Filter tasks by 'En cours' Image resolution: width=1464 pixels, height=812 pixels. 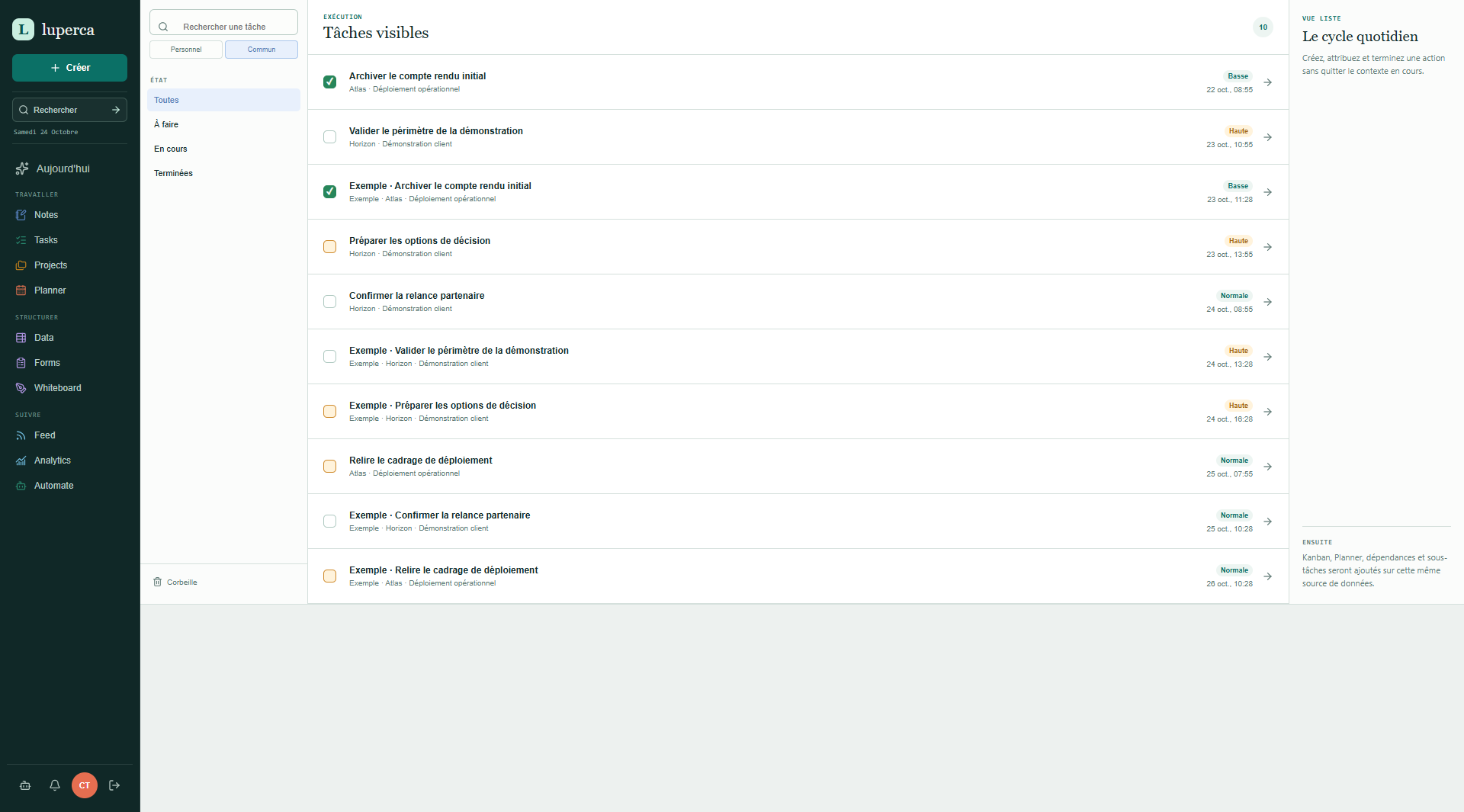223,149
